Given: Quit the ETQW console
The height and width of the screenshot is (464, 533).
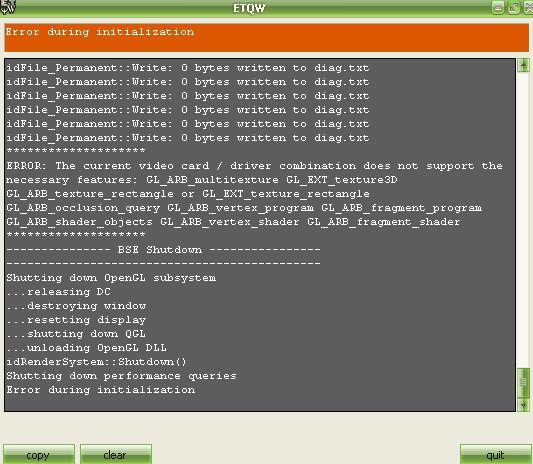Looking at the screenshot, I should coord(495,454).
